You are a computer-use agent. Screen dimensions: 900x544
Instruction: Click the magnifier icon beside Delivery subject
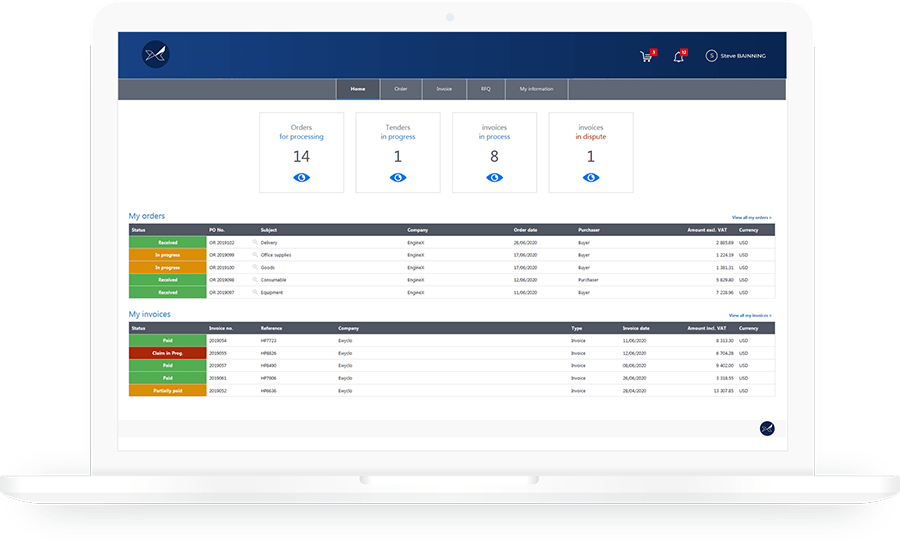[255, 242]
